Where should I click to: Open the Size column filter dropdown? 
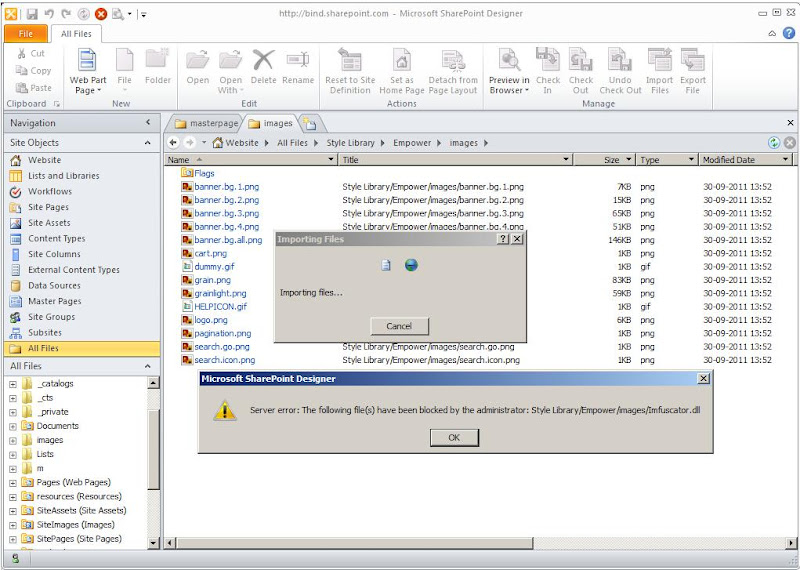[629, 160]
